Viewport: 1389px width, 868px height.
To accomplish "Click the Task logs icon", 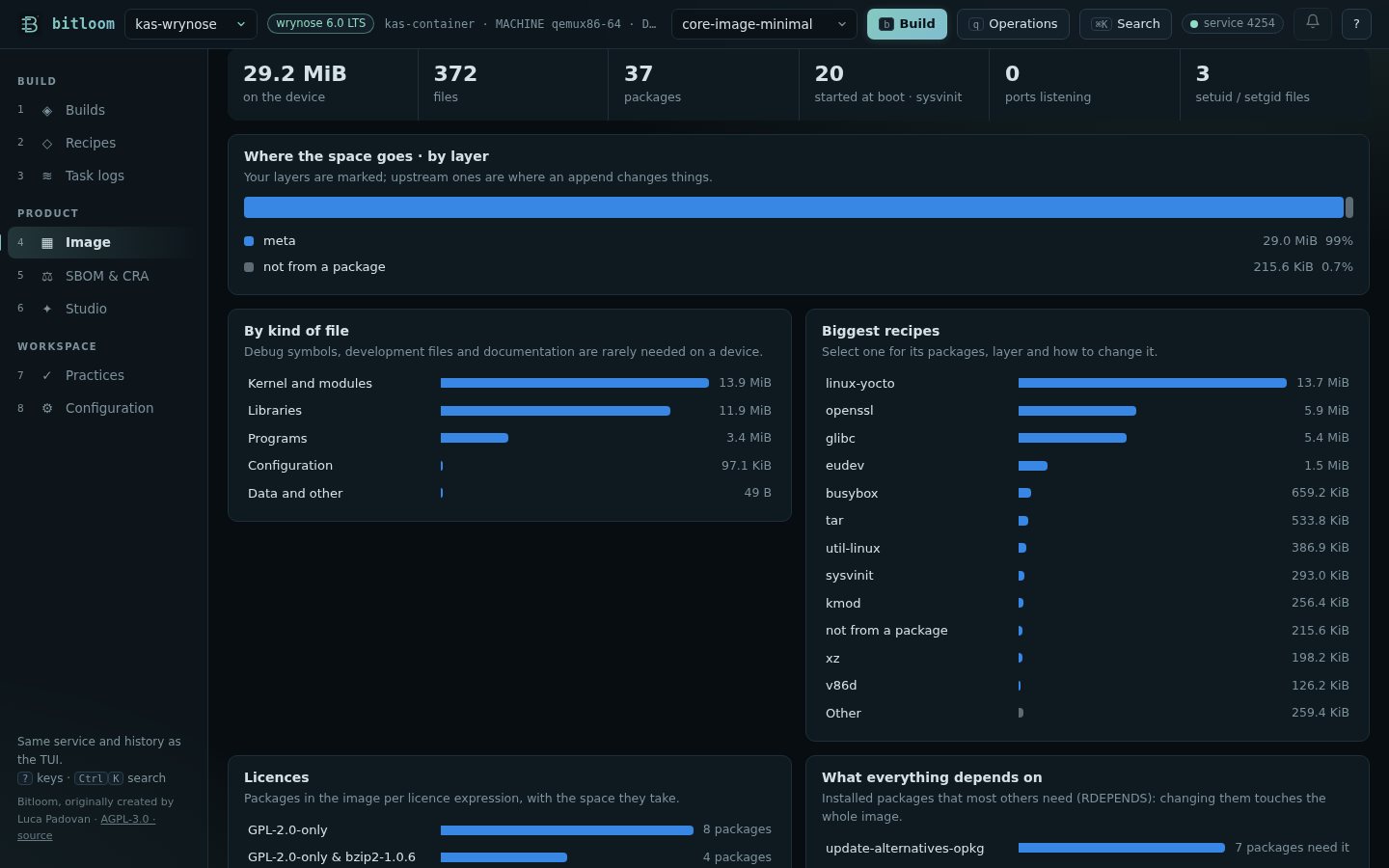I will pyautogui.click(x=47, y=176).
